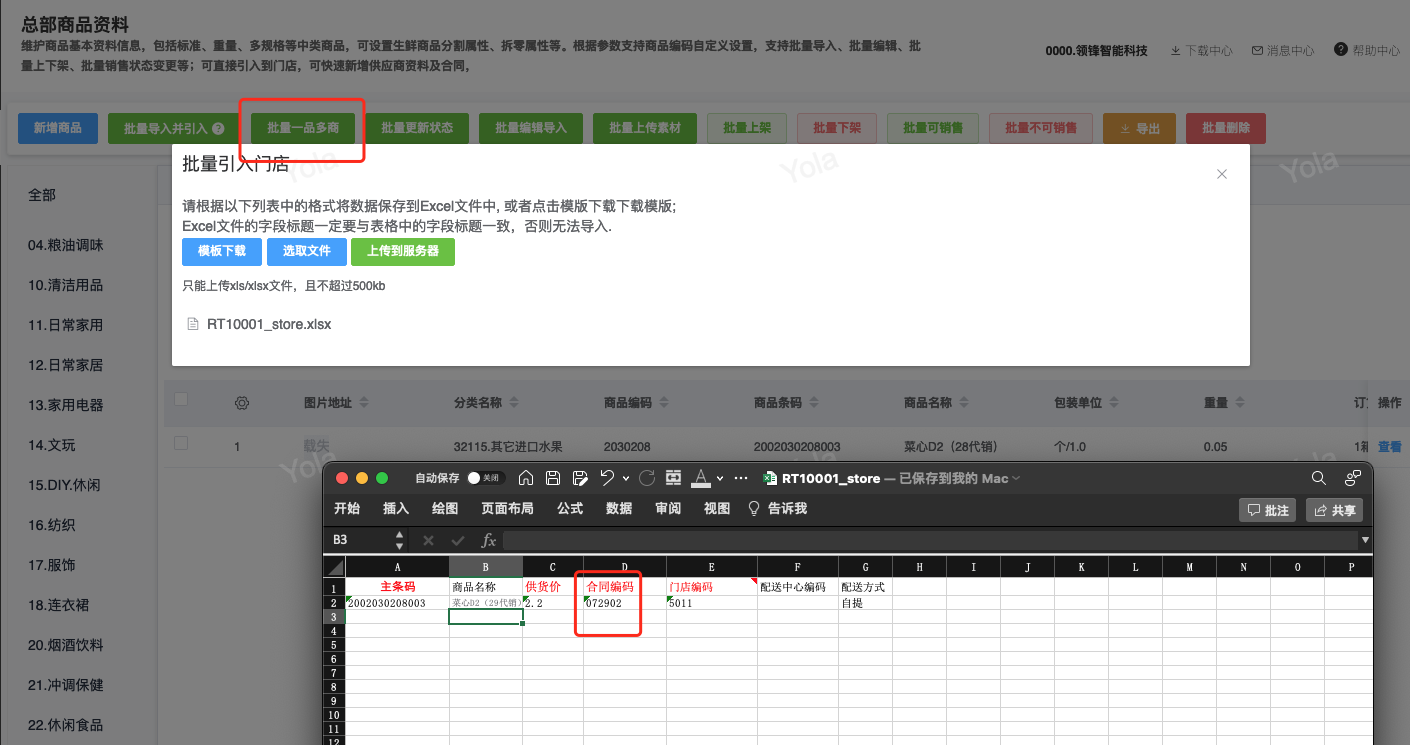1410x745 pixels.
Task: Click the Excel Home icon in title bar
Action: coord(526,478)
